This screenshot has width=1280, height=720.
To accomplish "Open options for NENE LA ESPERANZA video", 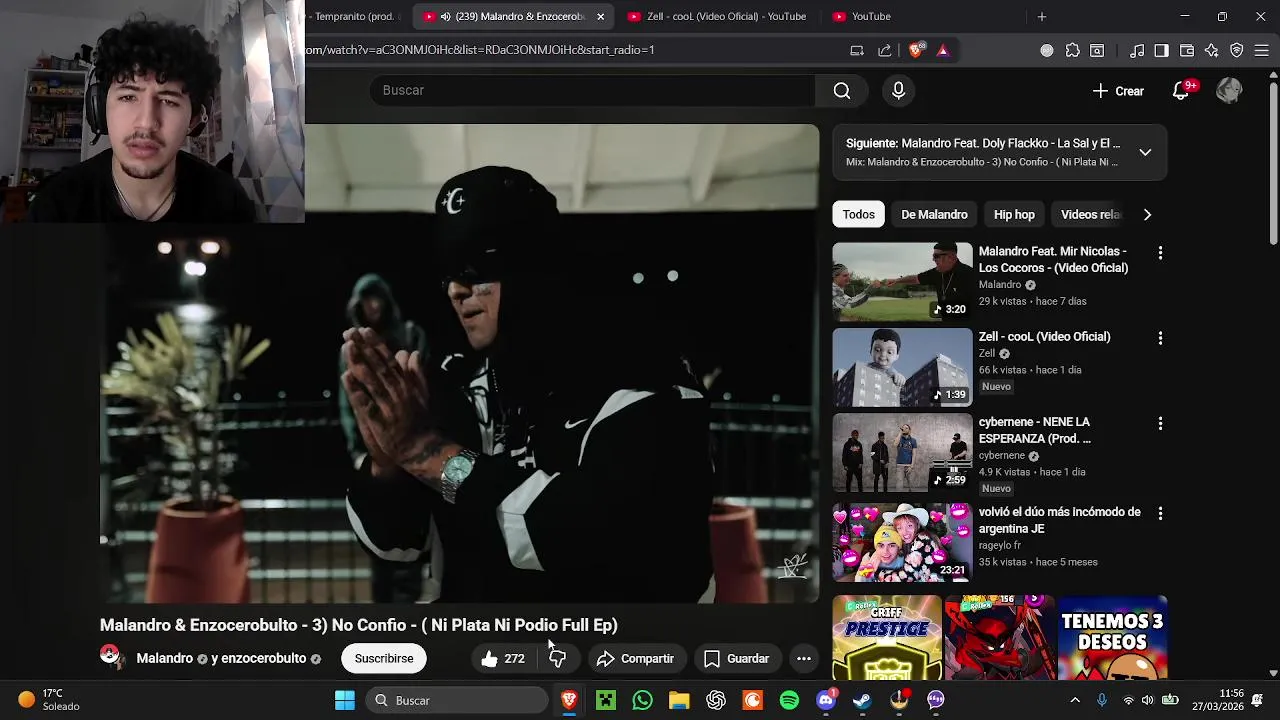I will tap(1160, 423).
